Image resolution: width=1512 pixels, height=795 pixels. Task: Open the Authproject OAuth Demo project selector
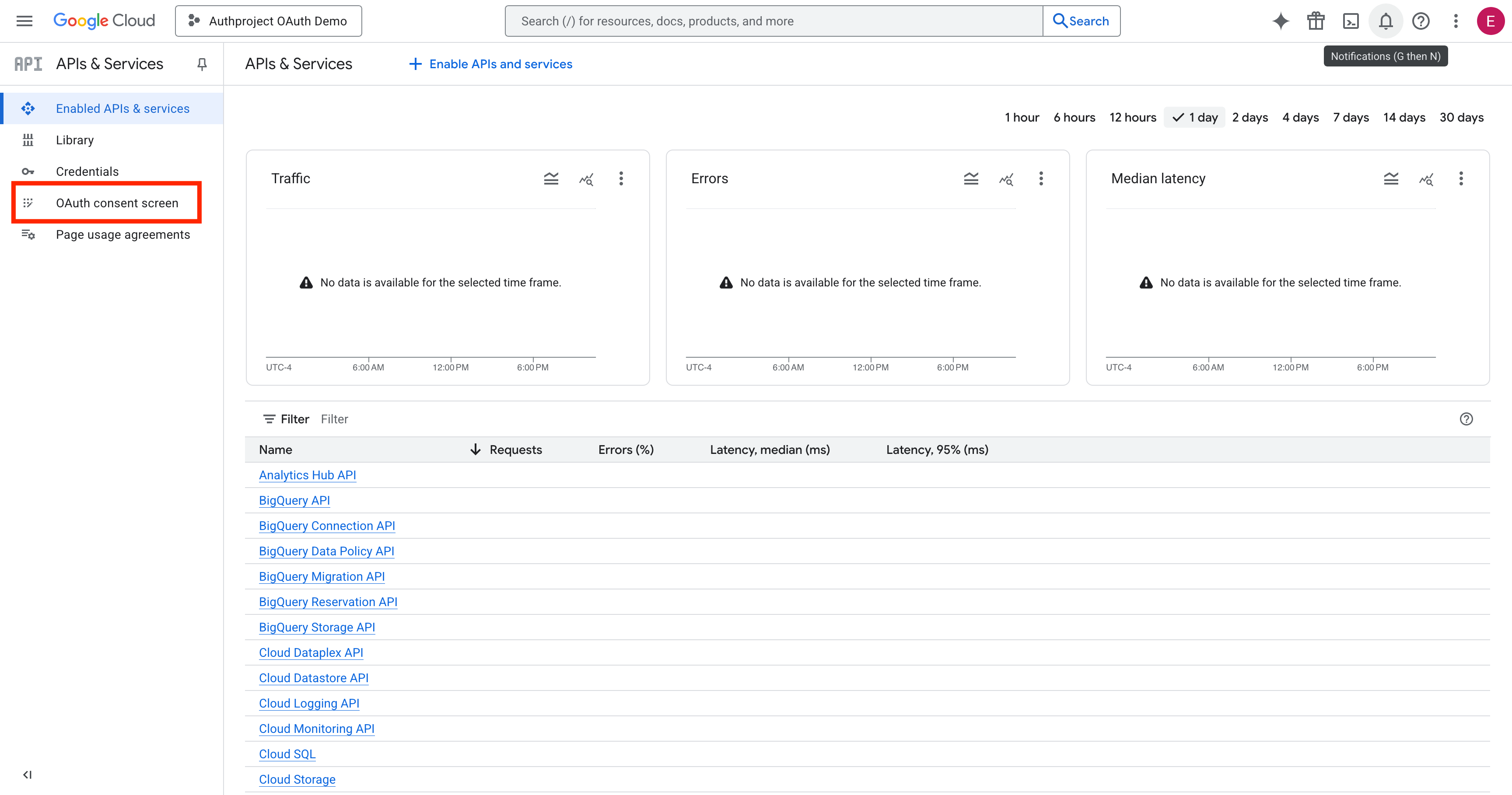pos(268,21)
